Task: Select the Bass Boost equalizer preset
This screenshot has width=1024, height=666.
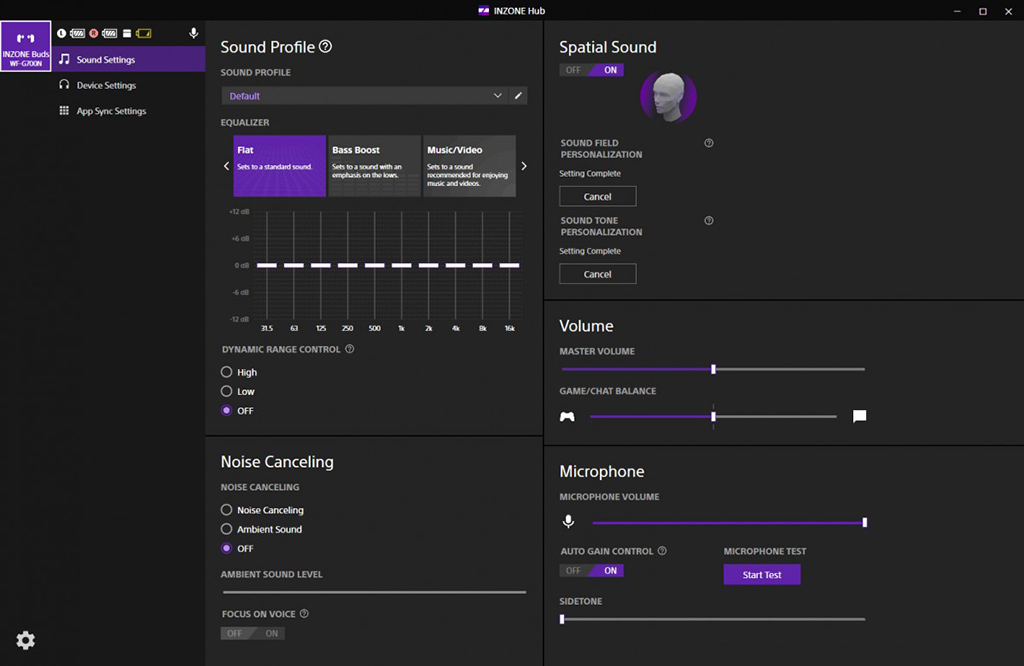Action: (x=374, y=166)
